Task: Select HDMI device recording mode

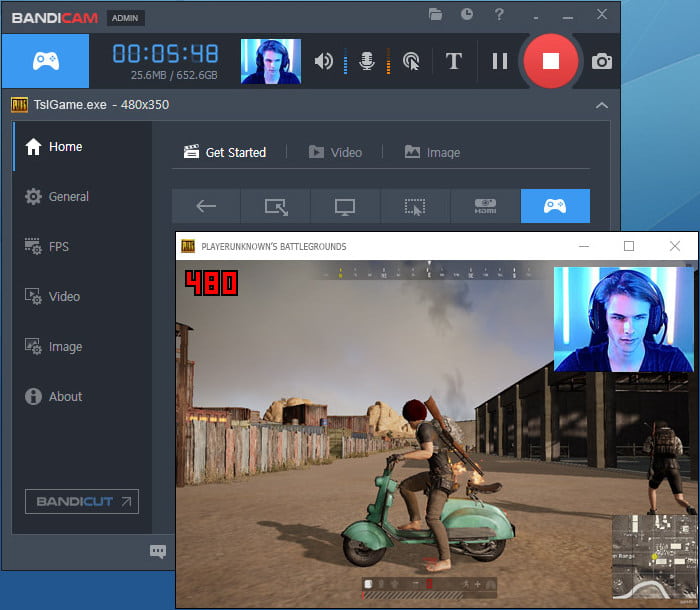Action: point(486,206)
